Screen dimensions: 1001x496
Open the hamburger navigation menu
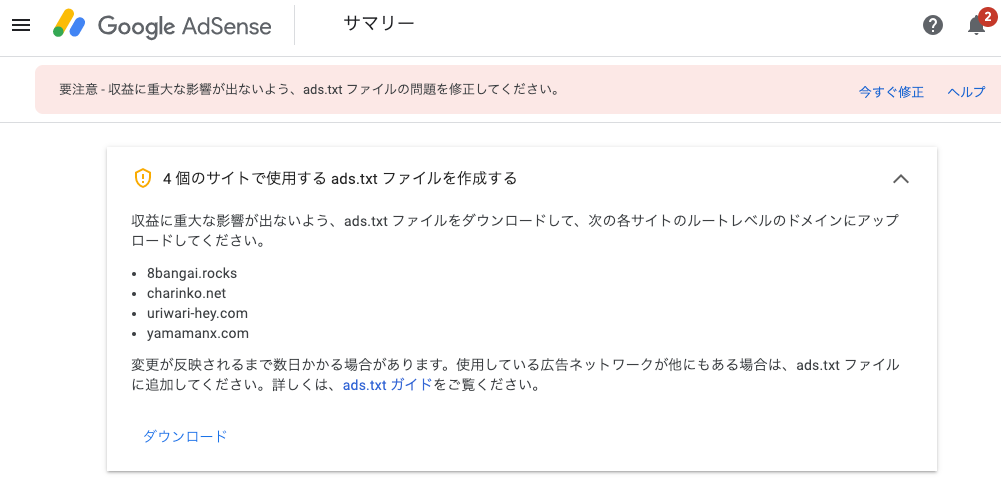(x=21, y=26)
